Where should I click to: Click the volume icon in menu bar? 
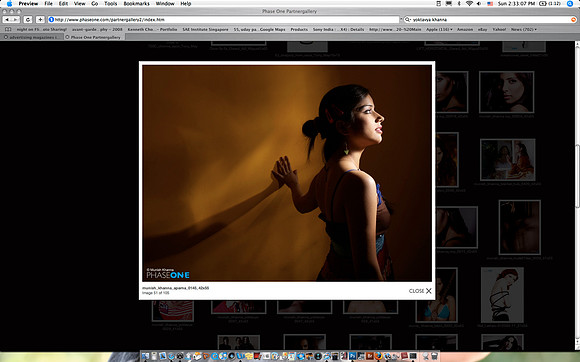479,4
